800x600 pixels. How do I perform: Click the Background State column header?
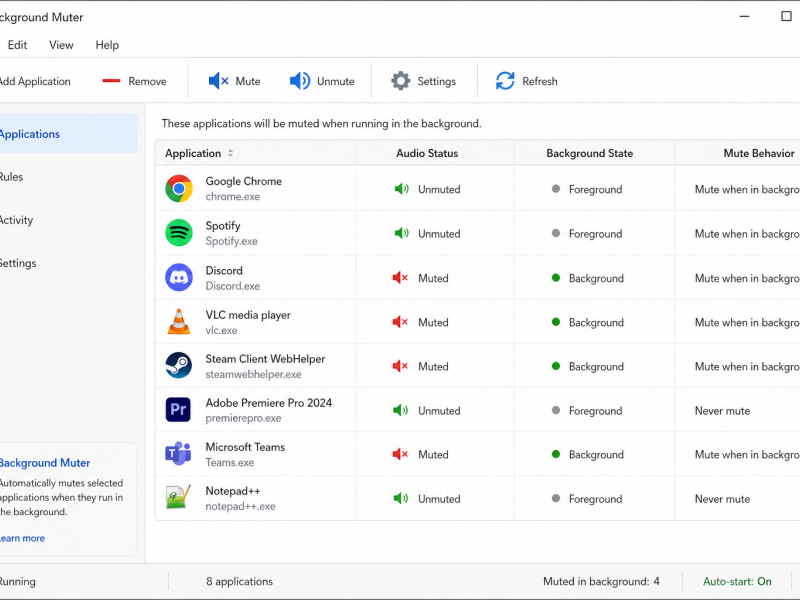(x=590, y=153)
